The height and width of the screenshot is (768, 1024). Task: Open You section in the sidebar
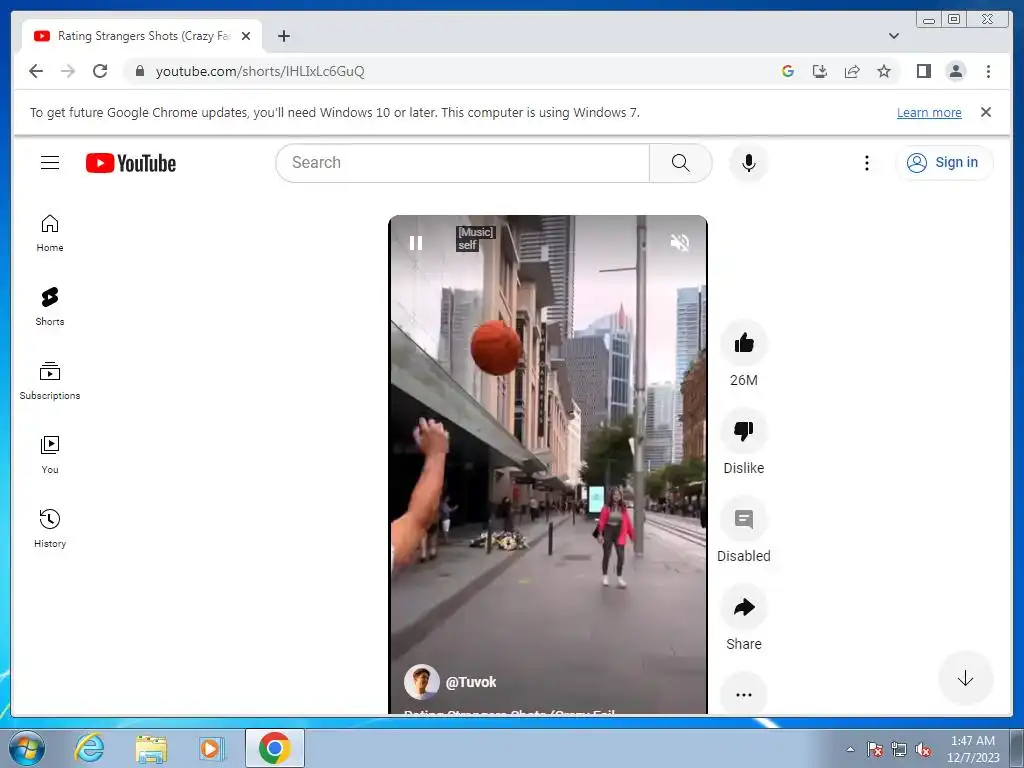50,455
